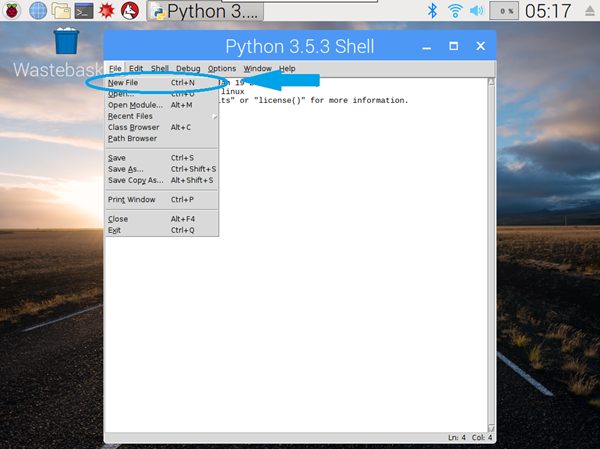Click the Python 3 taskbar window button
Viewport: 600px width, 449px height.
pos(205,11)
